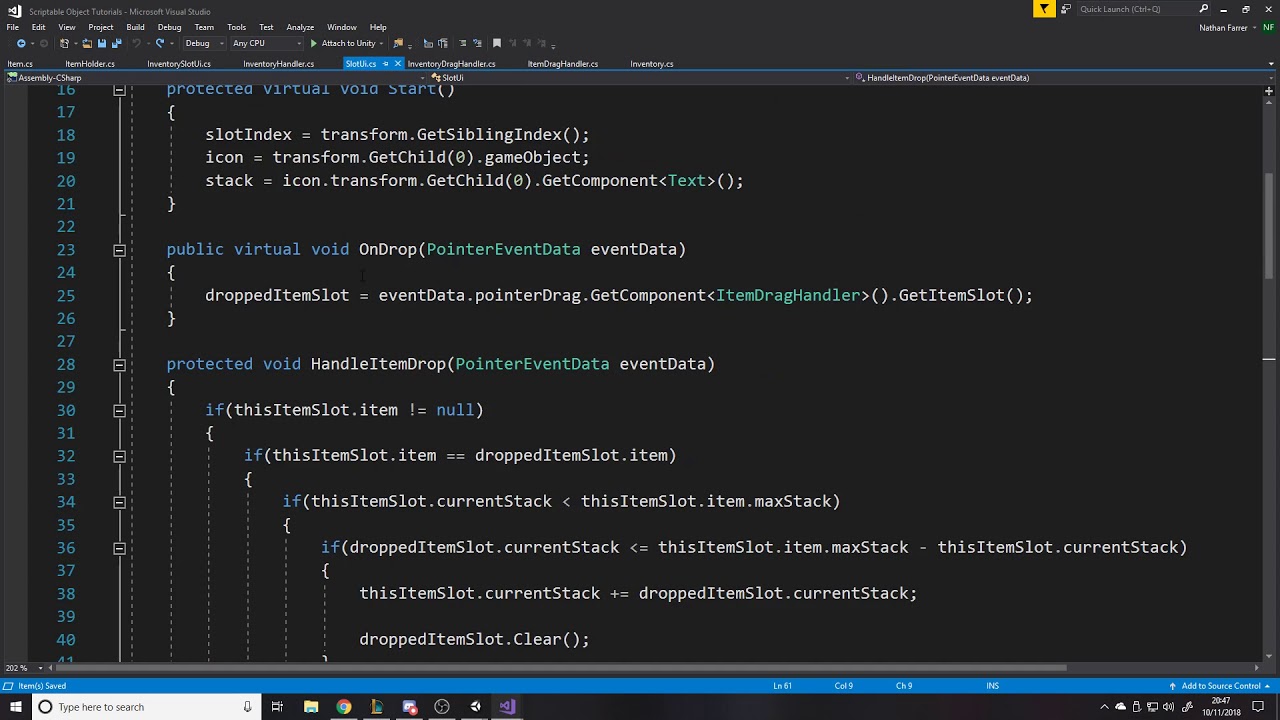The height and width of the screenshot is (720, 1280).
Task: Click the Uncomment selected lines icon
Action: point(477,43)
